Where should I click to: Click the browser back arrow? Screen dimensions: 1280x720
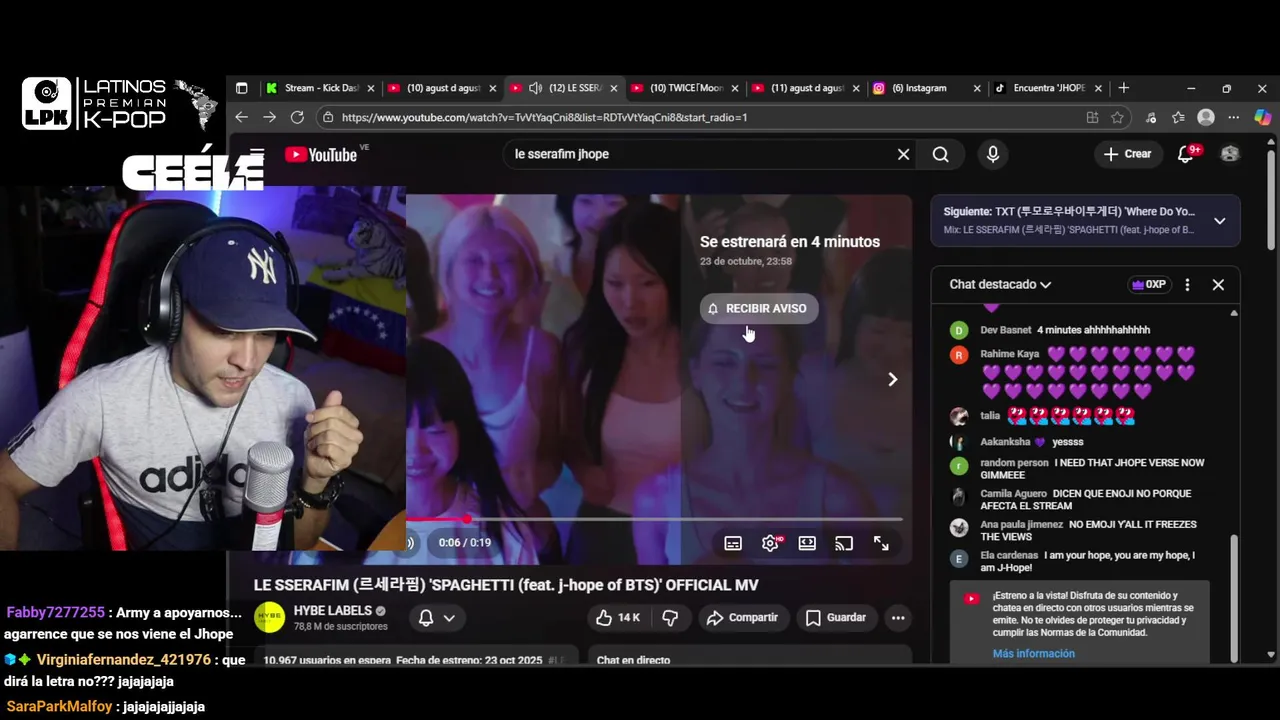(241, 117)
